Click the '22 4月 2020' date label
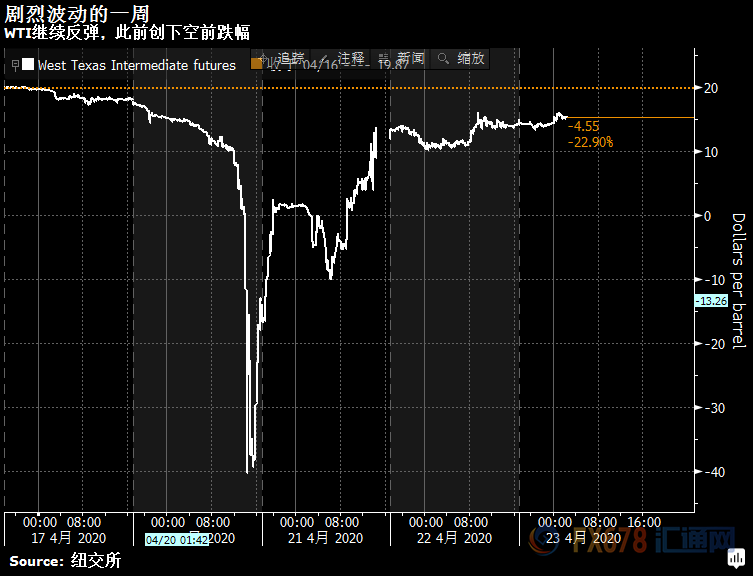This screenshot has height=576, width=753. click(454, 538)
